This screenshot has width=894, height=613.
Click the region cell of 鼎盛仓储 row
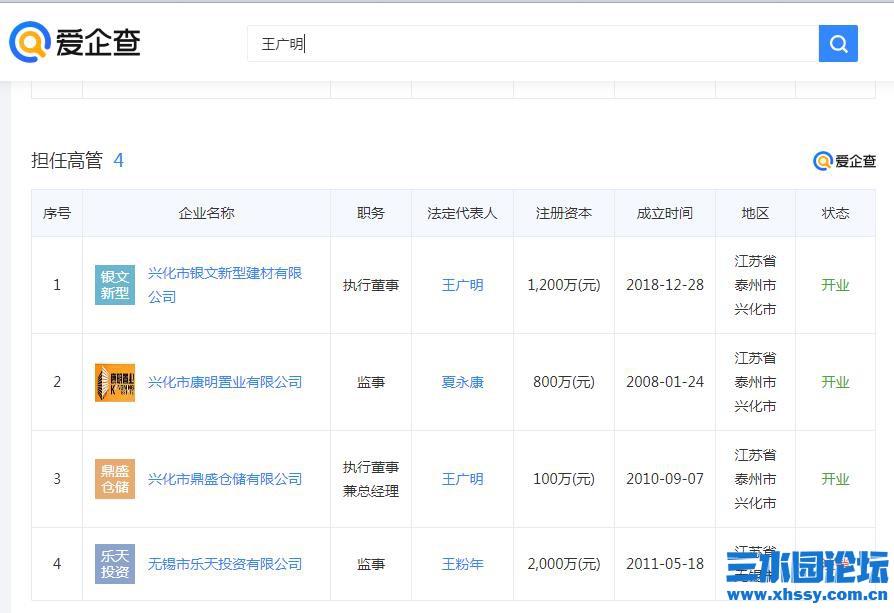pyautogui.click(x=755, y=479)
